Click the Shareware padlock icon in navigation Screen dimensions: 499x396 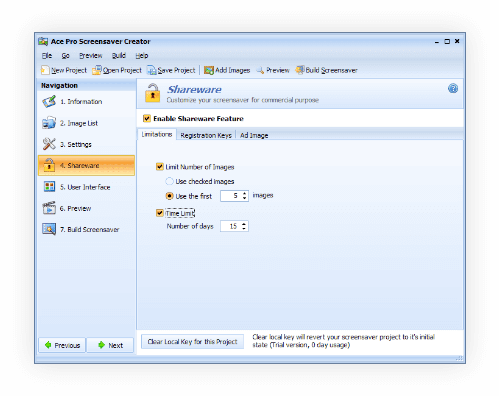pos(49,165)
